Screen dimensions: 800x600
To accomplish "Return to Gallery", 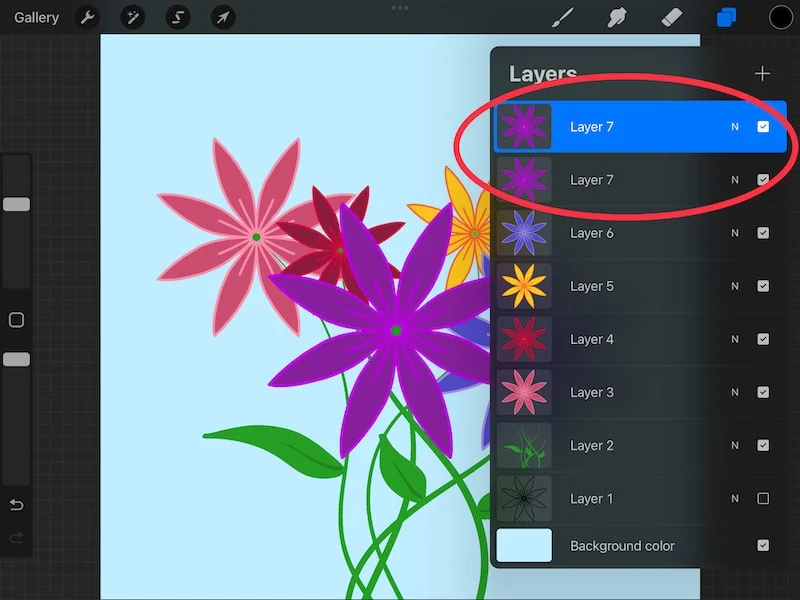I will point(36,18).
